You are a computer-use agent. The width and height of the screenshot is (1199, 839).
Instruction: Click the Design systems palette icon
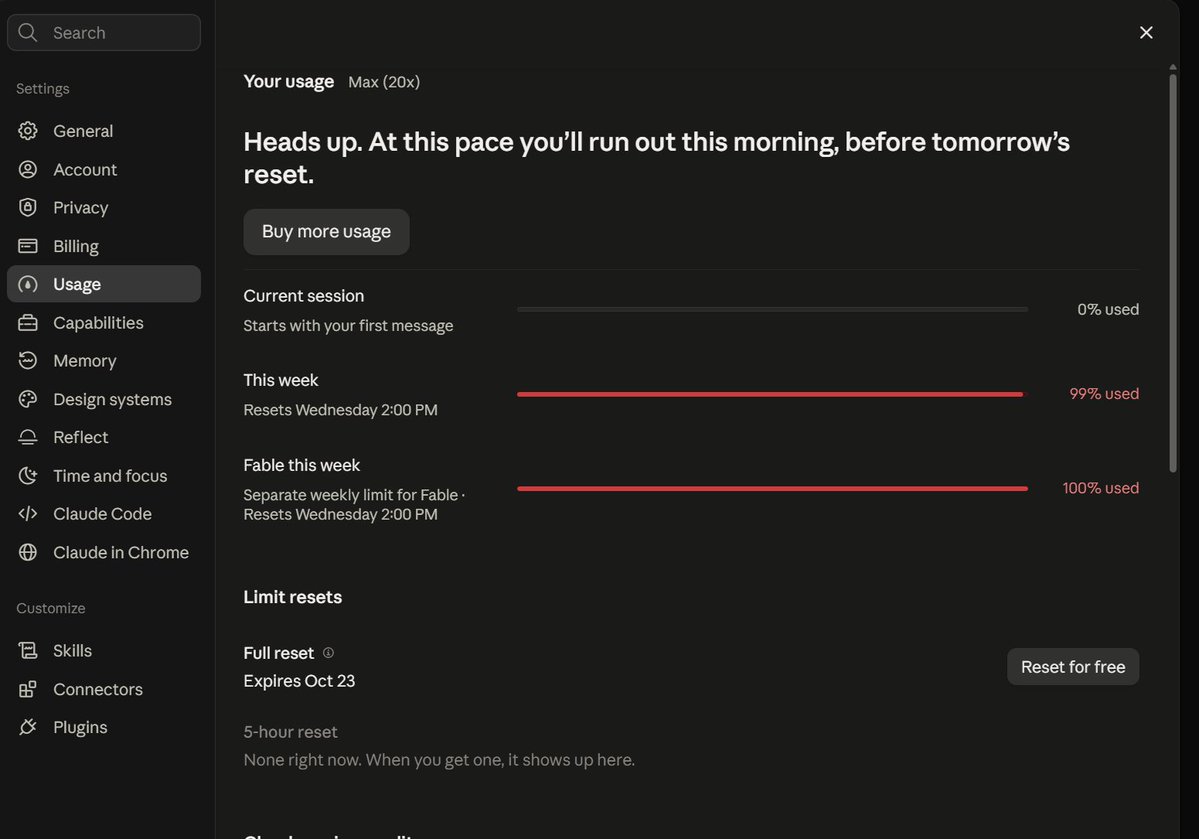click(28, 399)
